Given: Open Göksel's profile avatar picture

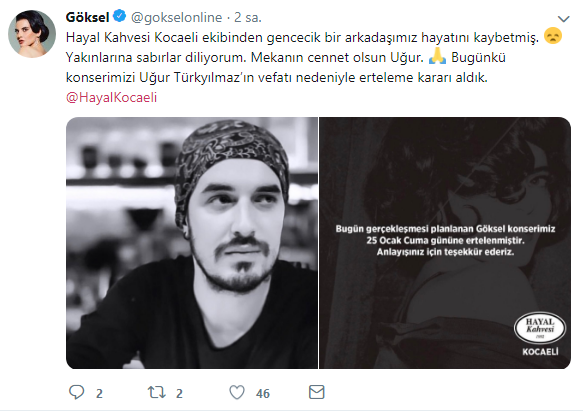Looking at the screenshot, I should (32, 34).
